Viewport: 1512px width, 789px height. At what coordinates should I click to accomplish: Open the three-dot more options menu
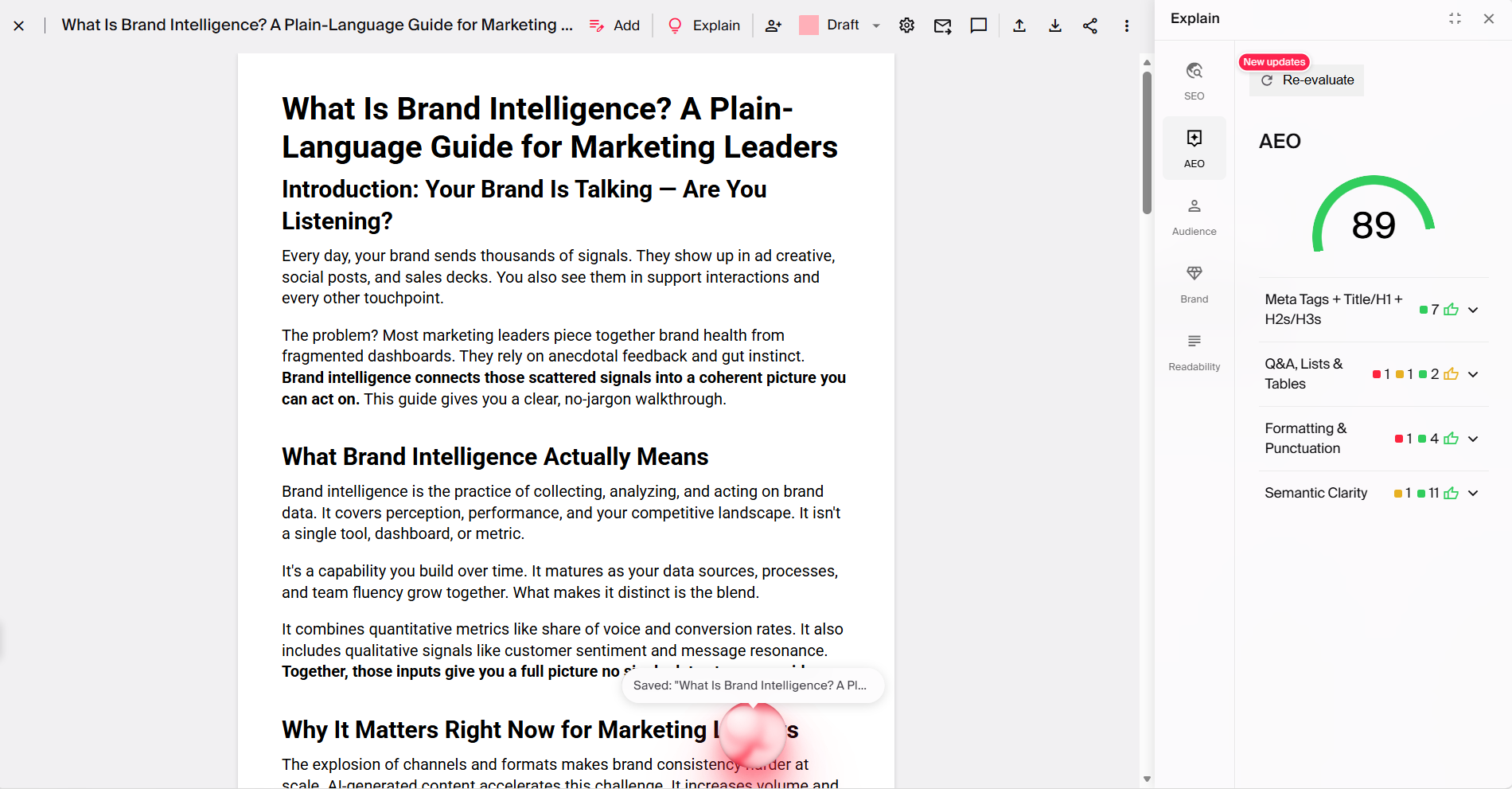[x=1126, y=25]
